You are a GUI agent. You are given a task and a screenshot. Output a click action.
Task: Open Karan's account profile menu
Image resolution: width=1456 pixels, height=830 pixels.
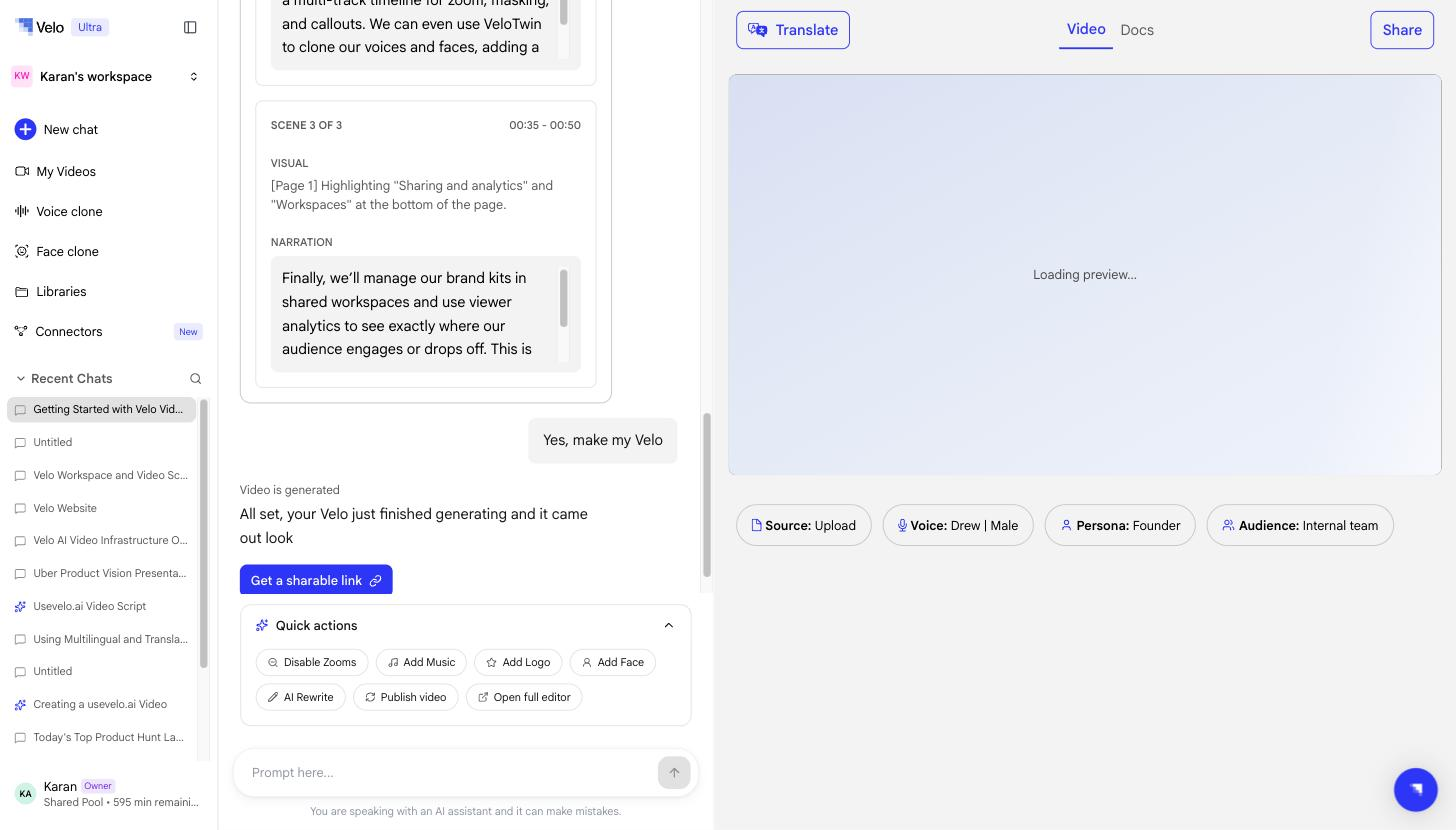(108, 794)
